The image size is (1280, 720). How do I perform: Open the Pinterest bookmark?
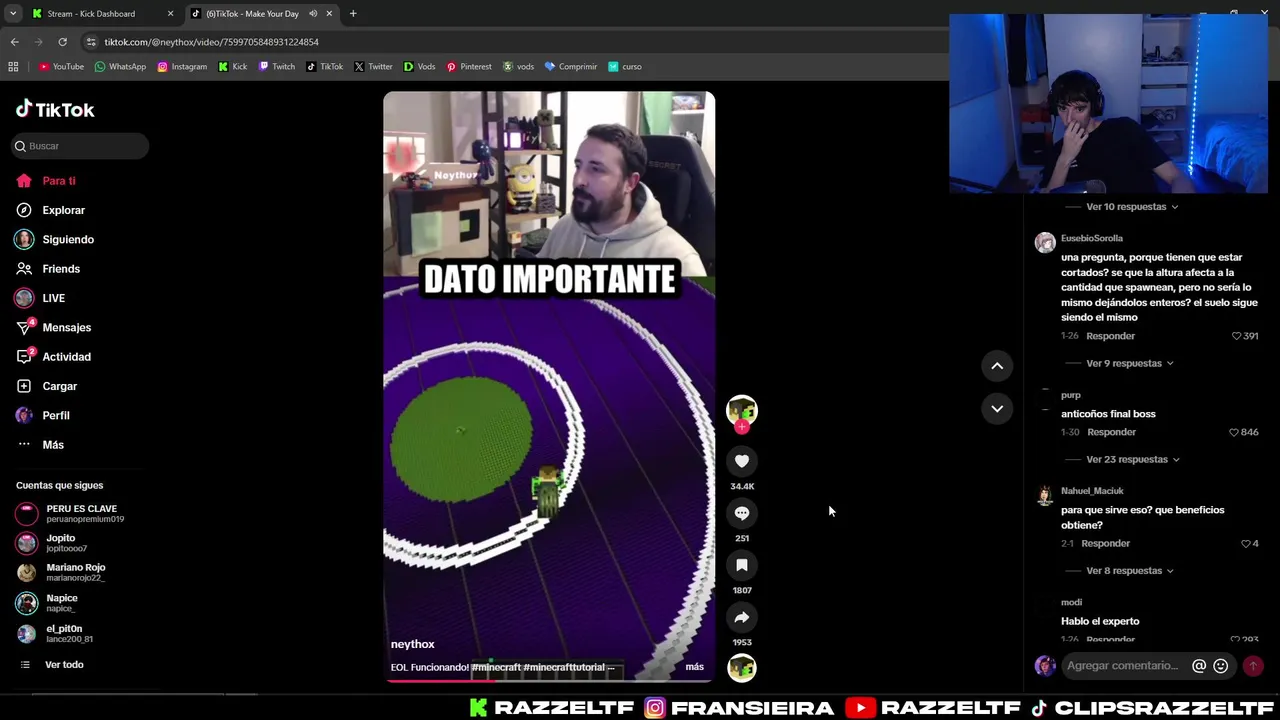click(x=469, y=67)
